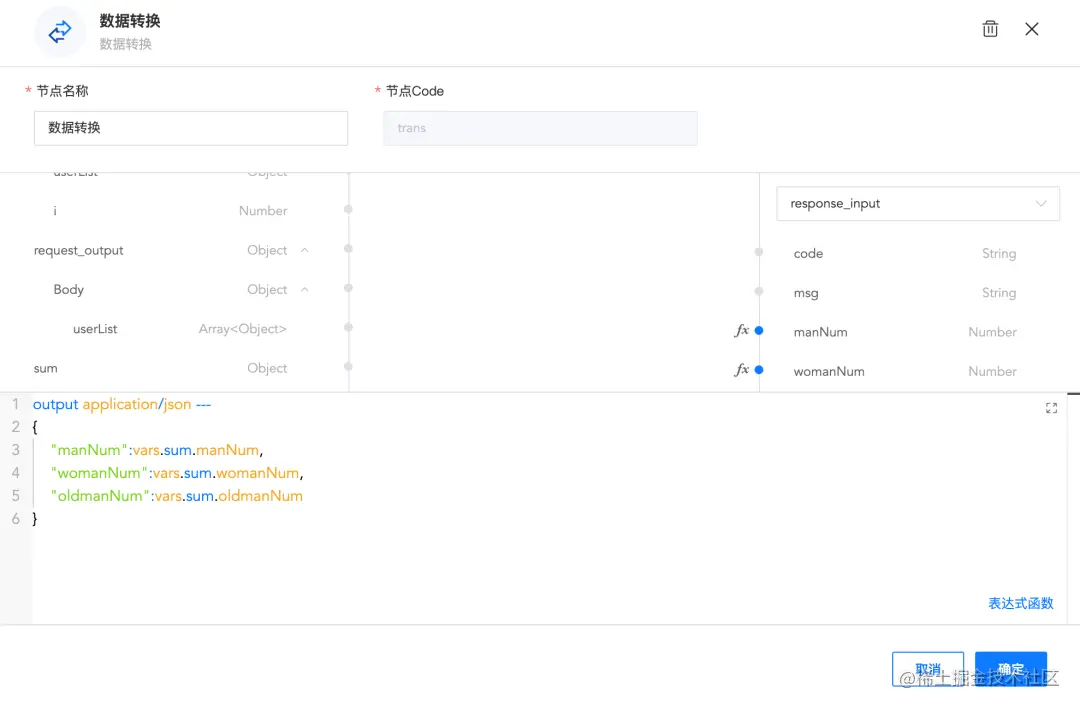Click the connector dot left of msg
The width and height of the screenshot is (1080, 709).
(759, 291)
